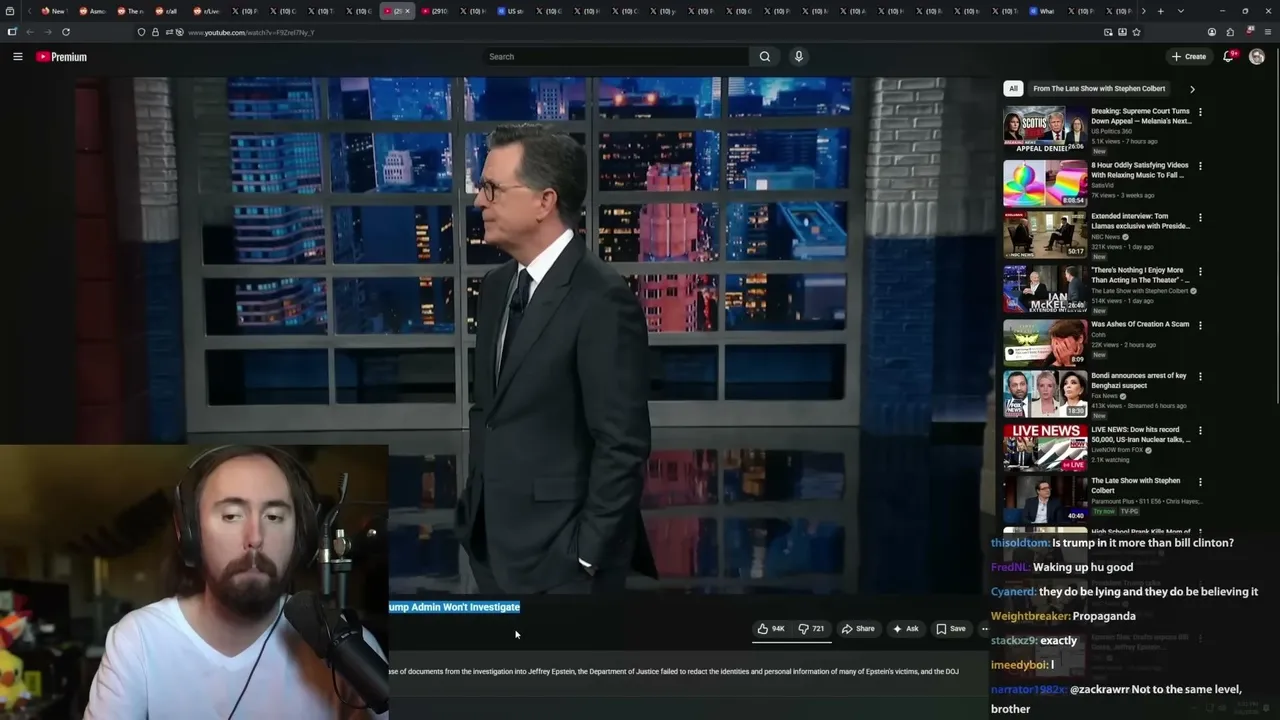Viewport: 1280px width, 720px height.
Task: Click the site security lock icon in address bar
Action: point(155,32)
